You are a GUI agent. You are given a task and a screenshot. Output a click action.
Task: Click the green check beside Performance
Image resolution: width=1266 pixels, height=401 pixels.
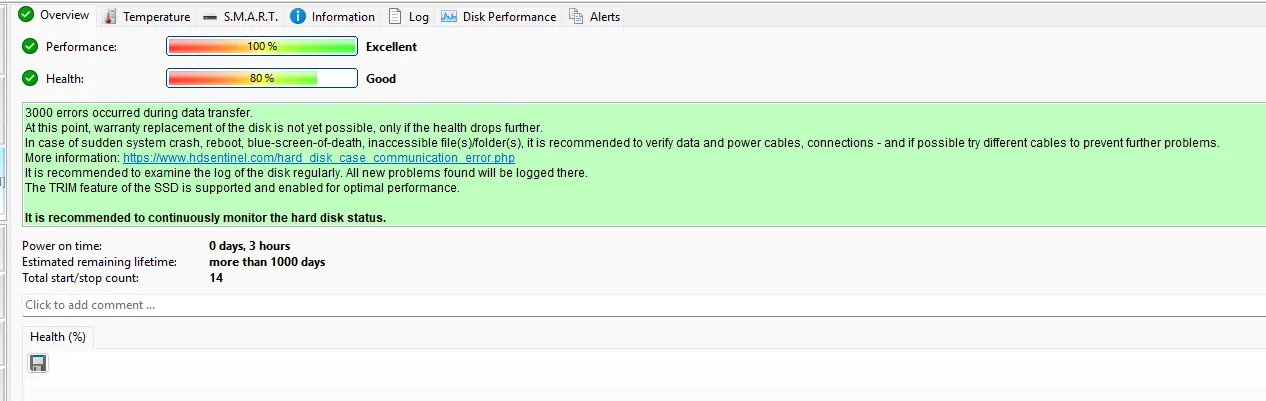pyautogui.click(x=30, y=46)
